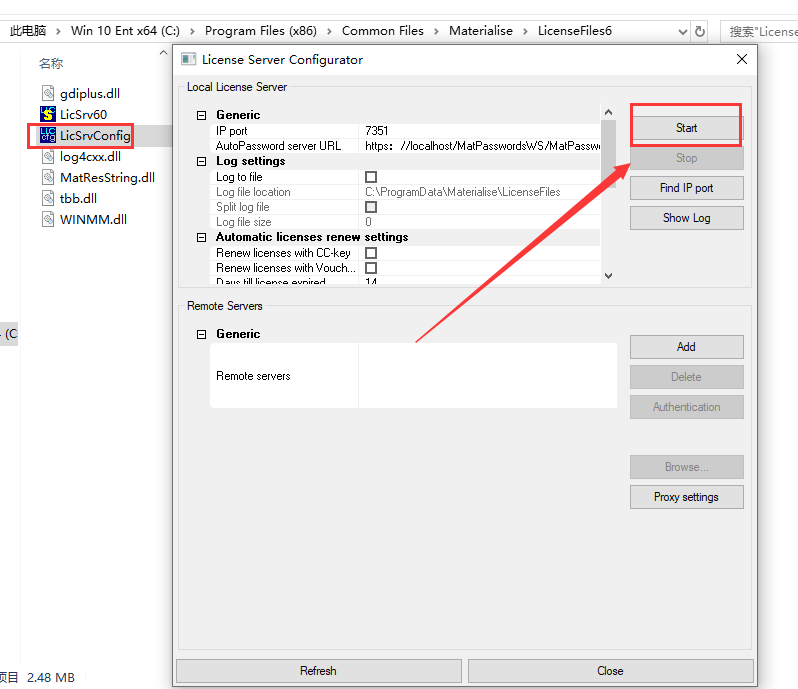
Task: Click the Refresh button
Action: (319, 671)
